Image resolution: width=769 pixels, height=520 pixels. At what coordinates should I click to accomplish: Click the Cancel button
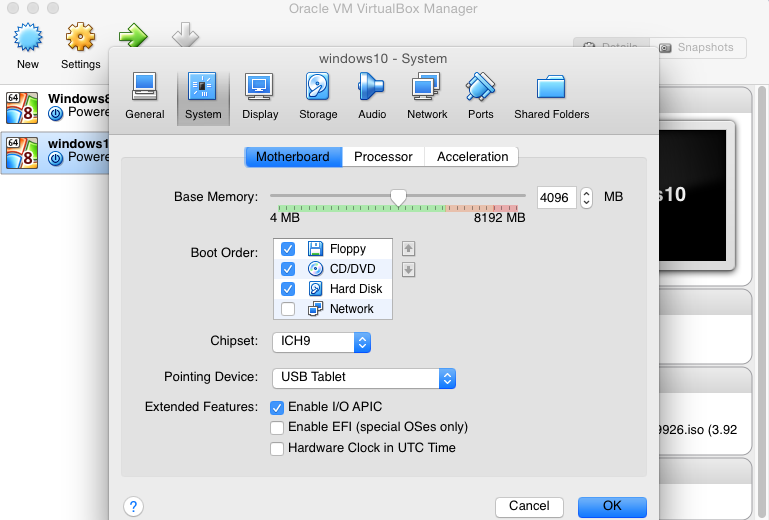[529, 506]
